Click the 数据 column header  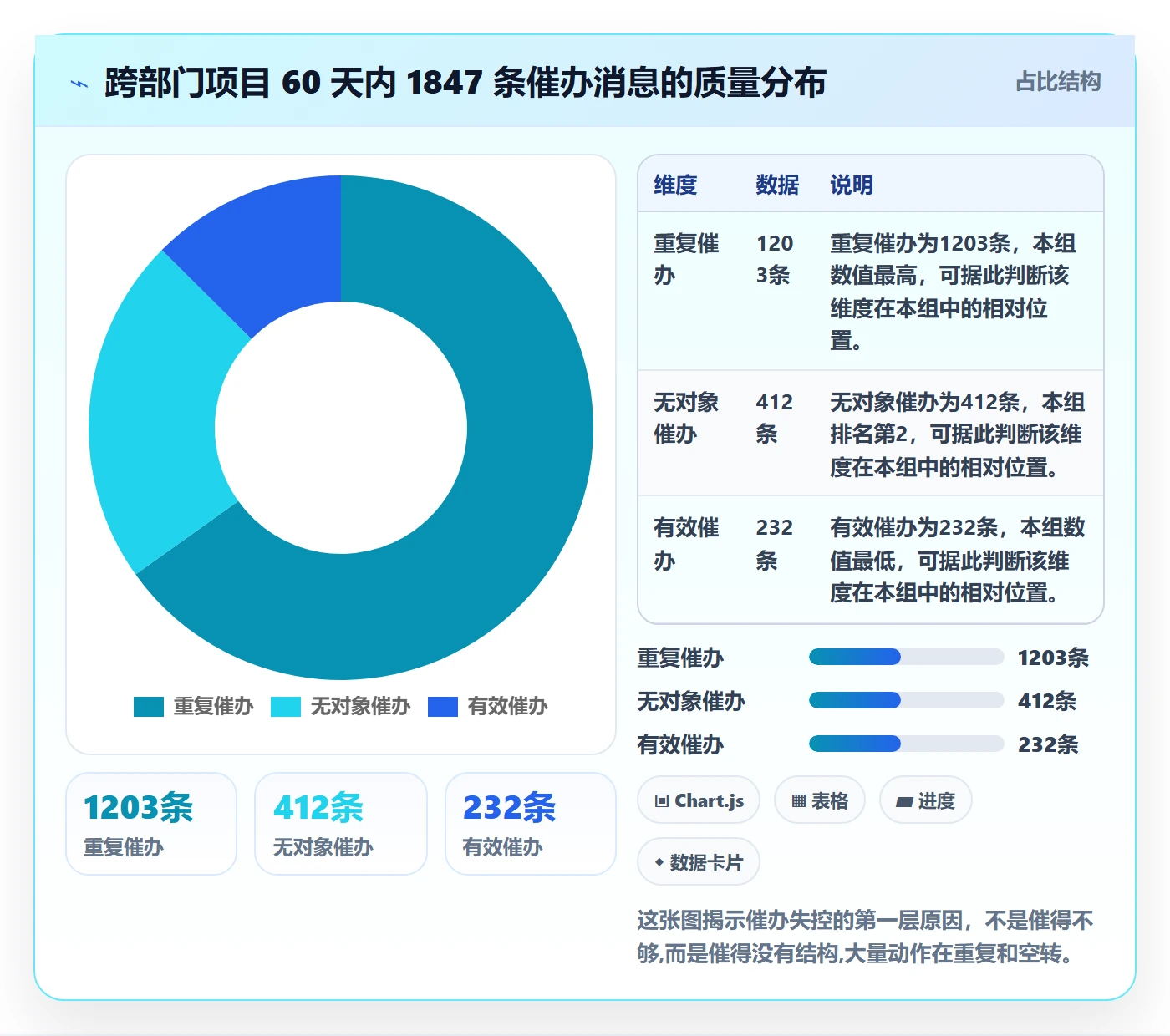pos(777,185)
